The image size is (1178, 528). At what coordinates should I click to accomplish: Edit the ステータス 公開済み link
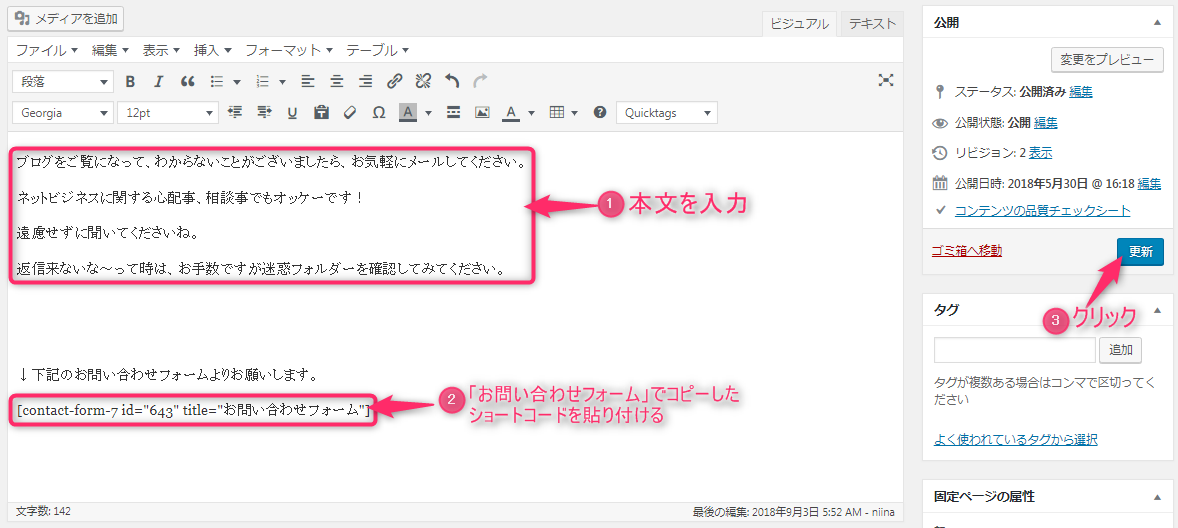pos(1080,92)
